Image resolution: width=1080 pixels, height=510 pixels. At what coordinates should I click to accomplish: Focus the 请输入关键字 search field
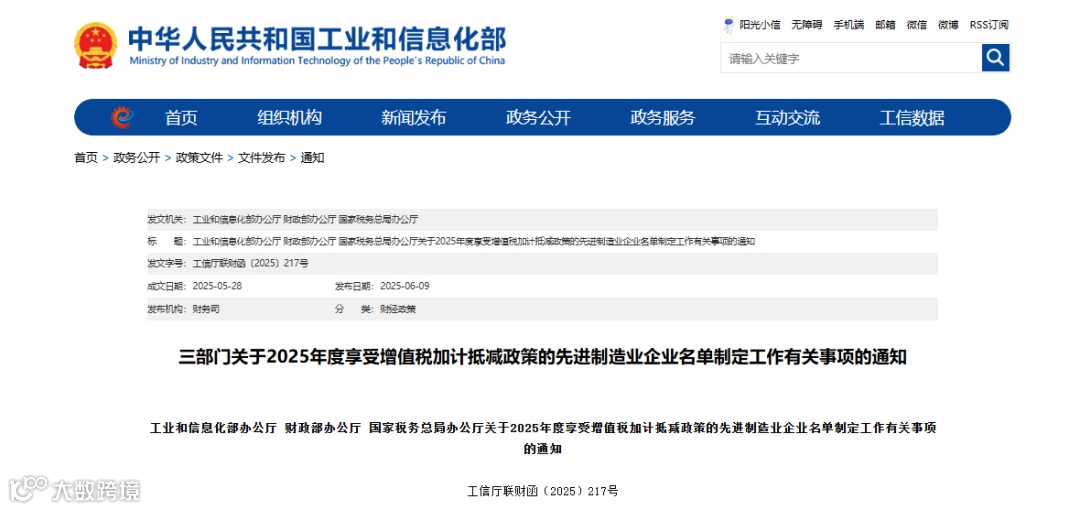coord(851,59)
